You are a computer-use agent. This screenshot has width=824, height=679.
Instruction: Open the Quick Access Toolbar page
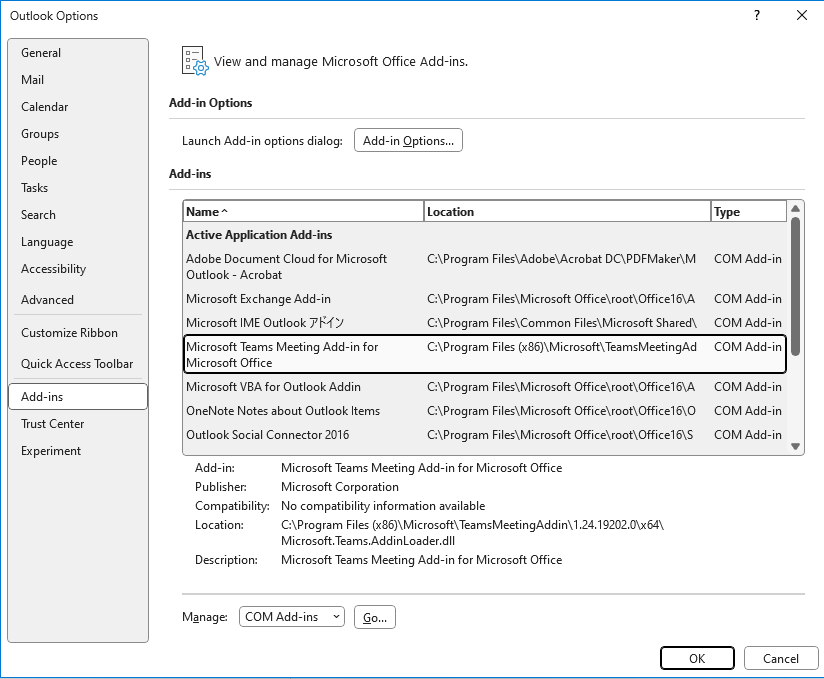[78, 364]
